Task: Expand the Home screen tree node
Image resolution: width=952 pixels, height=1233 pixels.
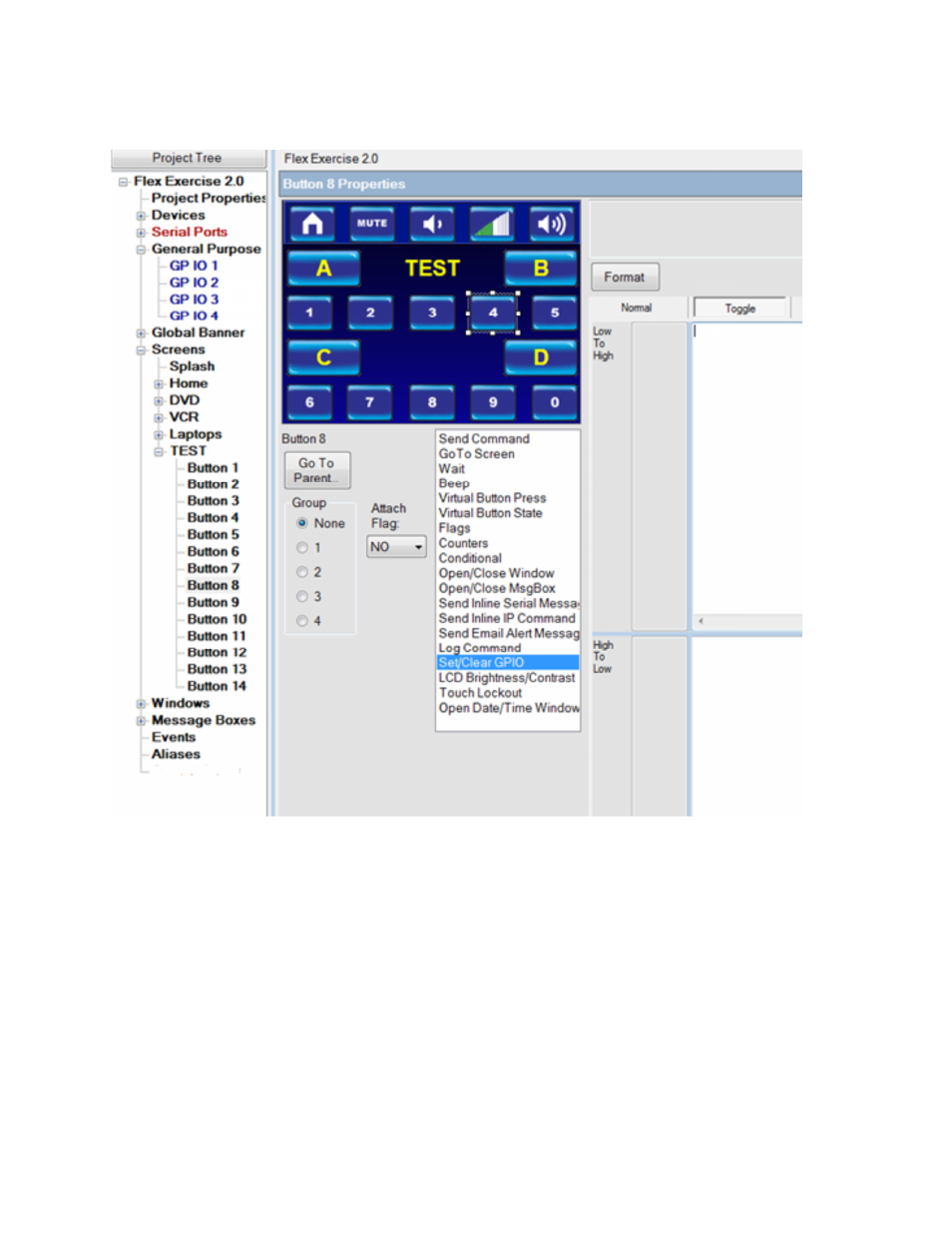Action: (x=159, y=384)
